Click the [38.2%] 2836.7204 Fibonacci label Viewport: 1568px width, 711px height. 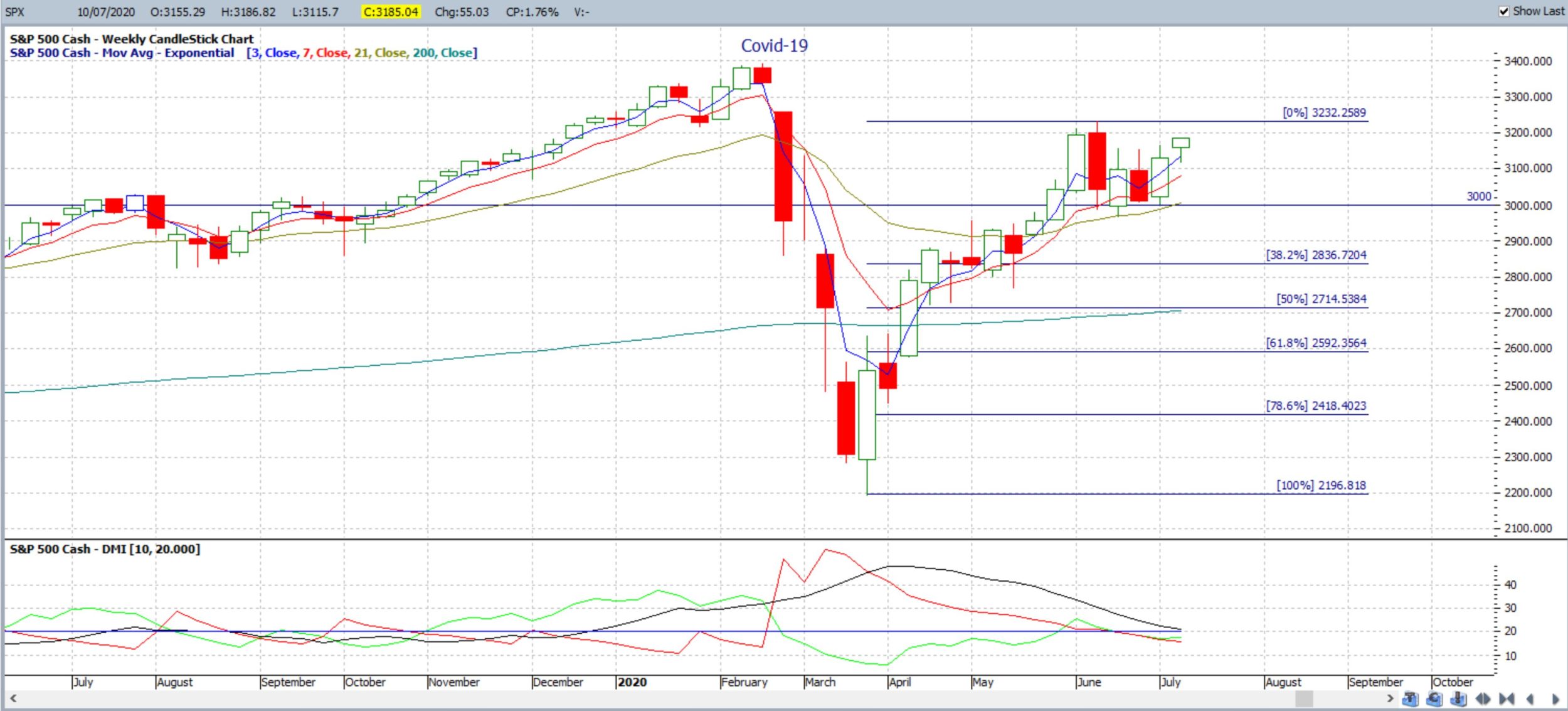(x=1316, y=255)
